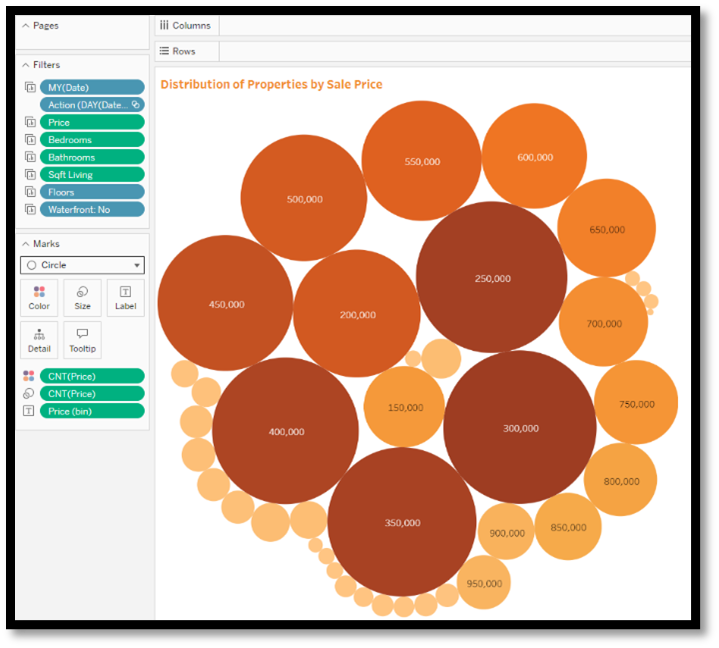The height and width of the screenshot is (648, 719).
Task: Select the 250,000 bubble
Action: pyautogui.click(x=492, y=278)
